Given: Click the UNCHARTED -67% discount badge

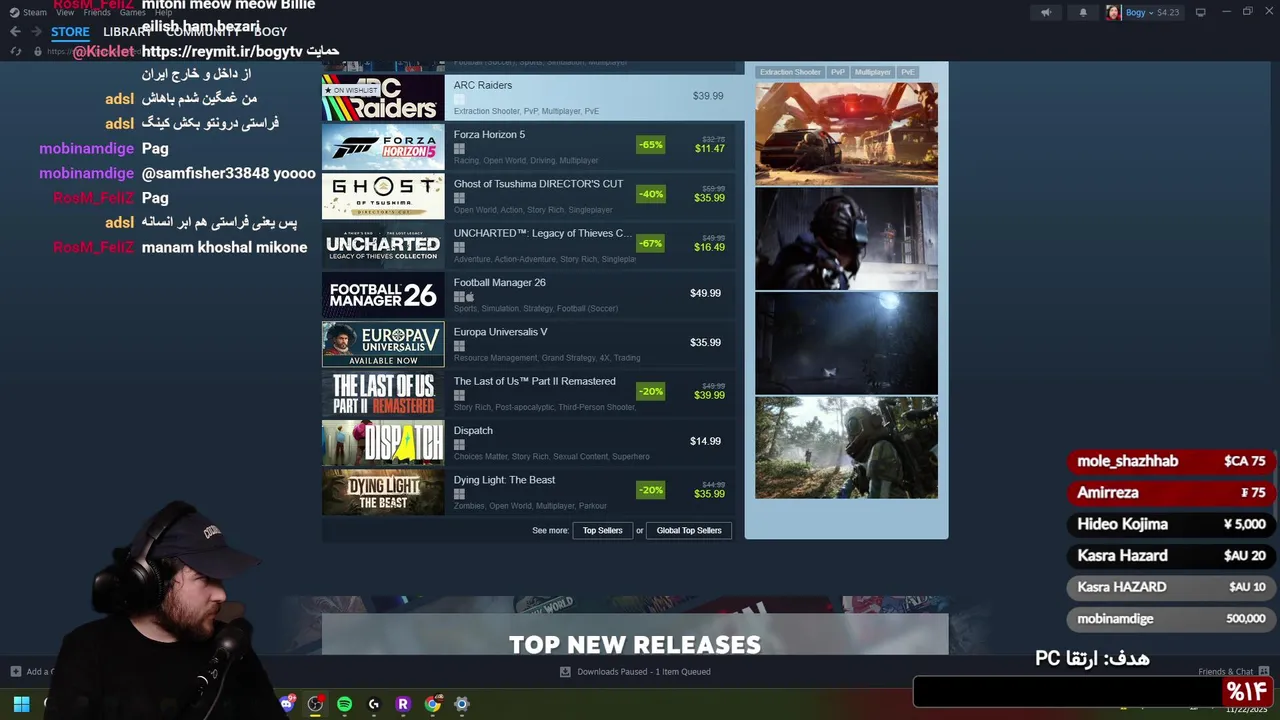Looking at the screenshot, I should (x=651, y=244).
